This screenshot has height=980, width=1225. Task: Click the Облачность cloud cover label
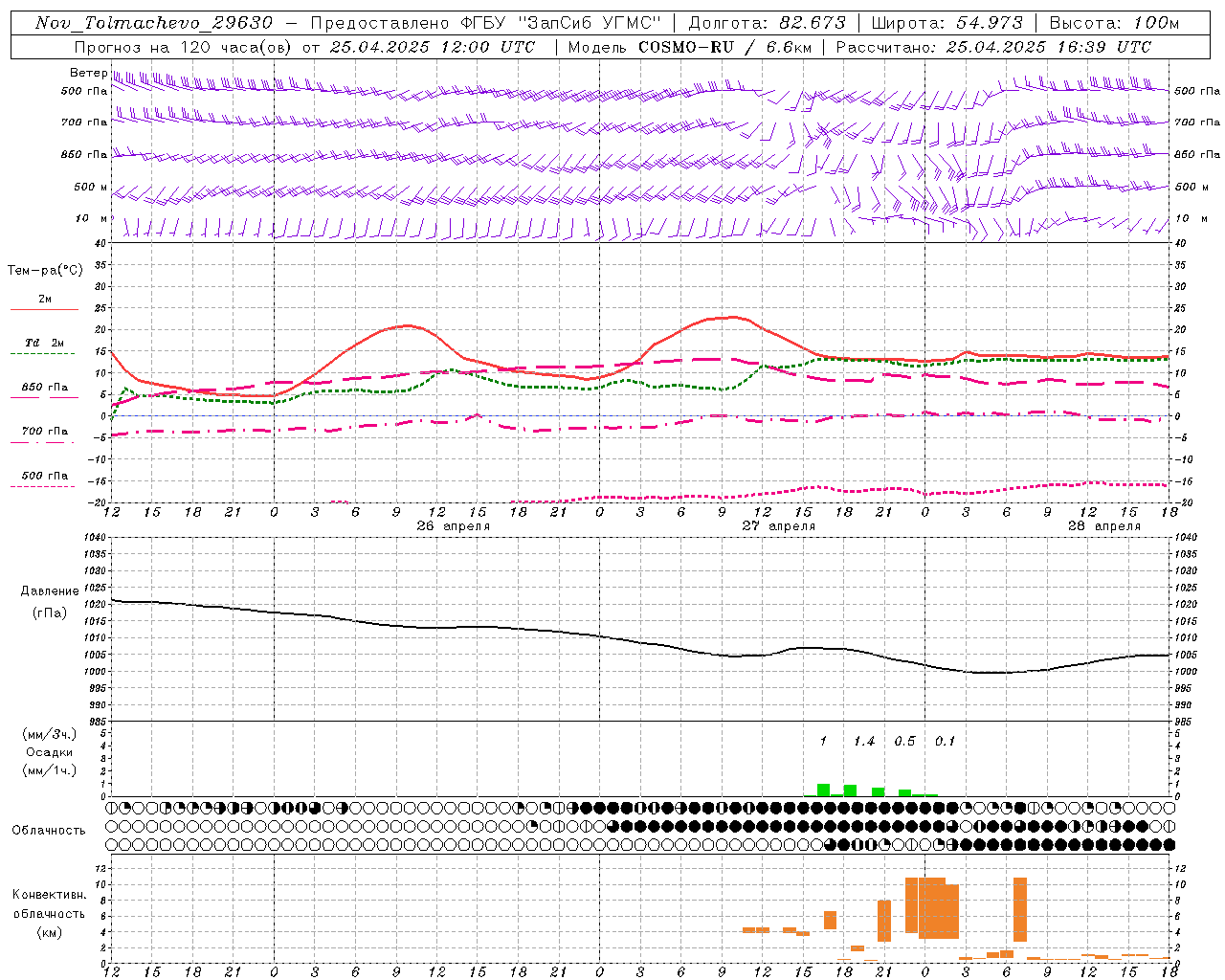tap(49, 831)
